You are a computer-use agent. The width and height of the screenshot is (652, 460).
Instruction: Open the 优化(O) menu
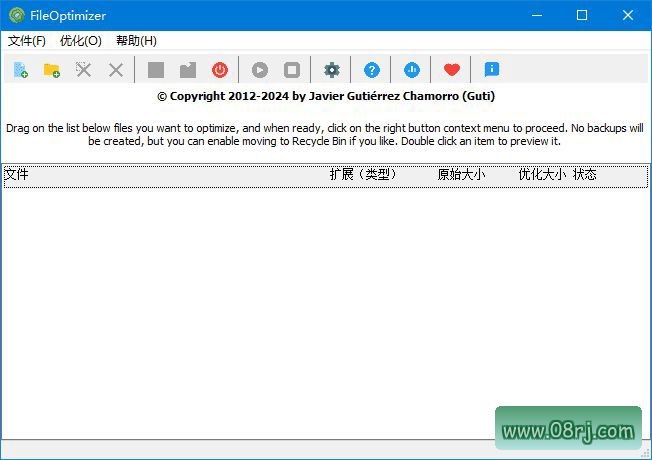click(81, 41)
